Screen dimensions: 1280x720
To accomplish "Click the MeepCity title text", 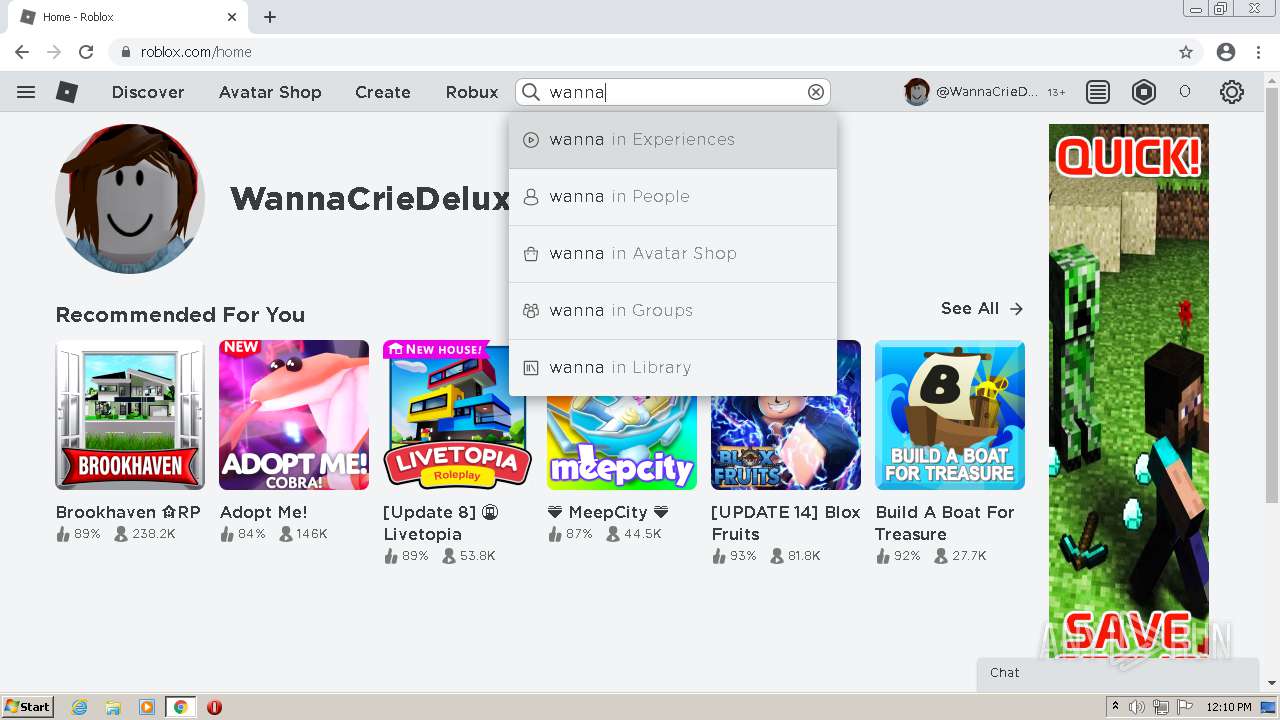I will tap(608, 512).
